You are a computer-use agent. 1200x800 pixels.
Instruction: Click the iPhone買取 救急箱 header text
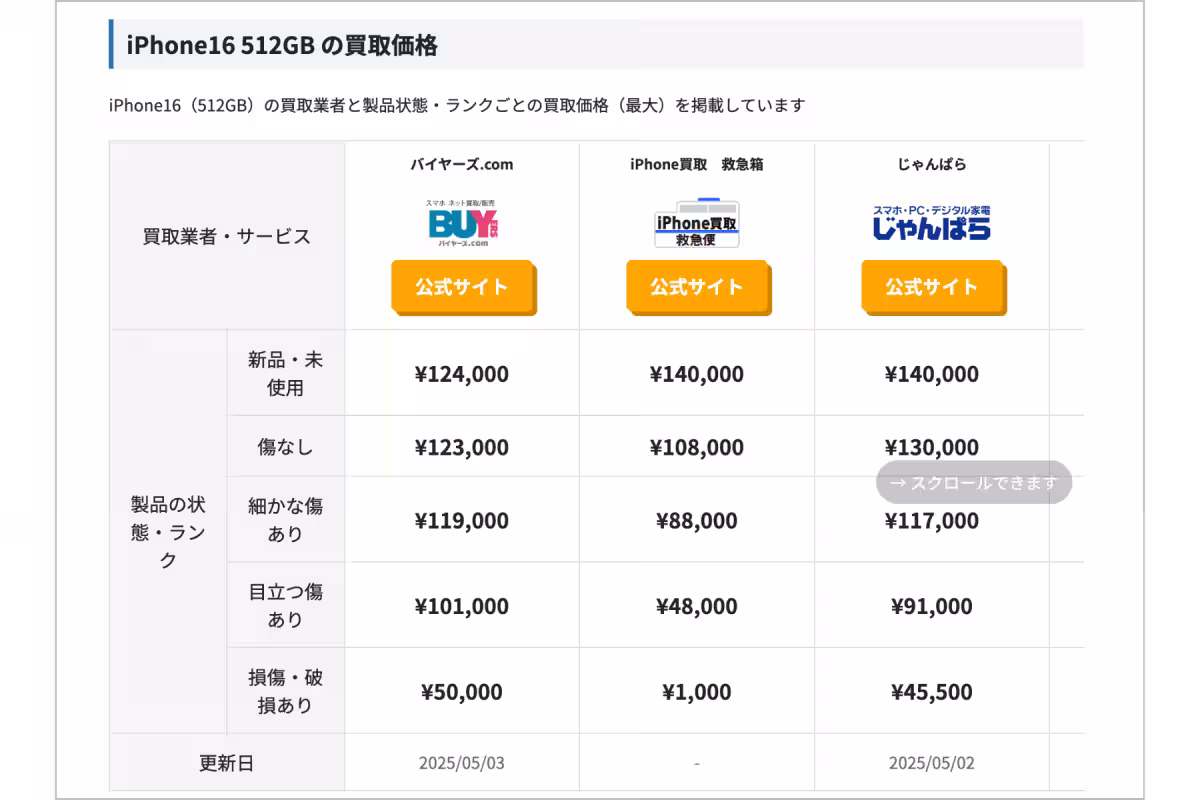697,164
